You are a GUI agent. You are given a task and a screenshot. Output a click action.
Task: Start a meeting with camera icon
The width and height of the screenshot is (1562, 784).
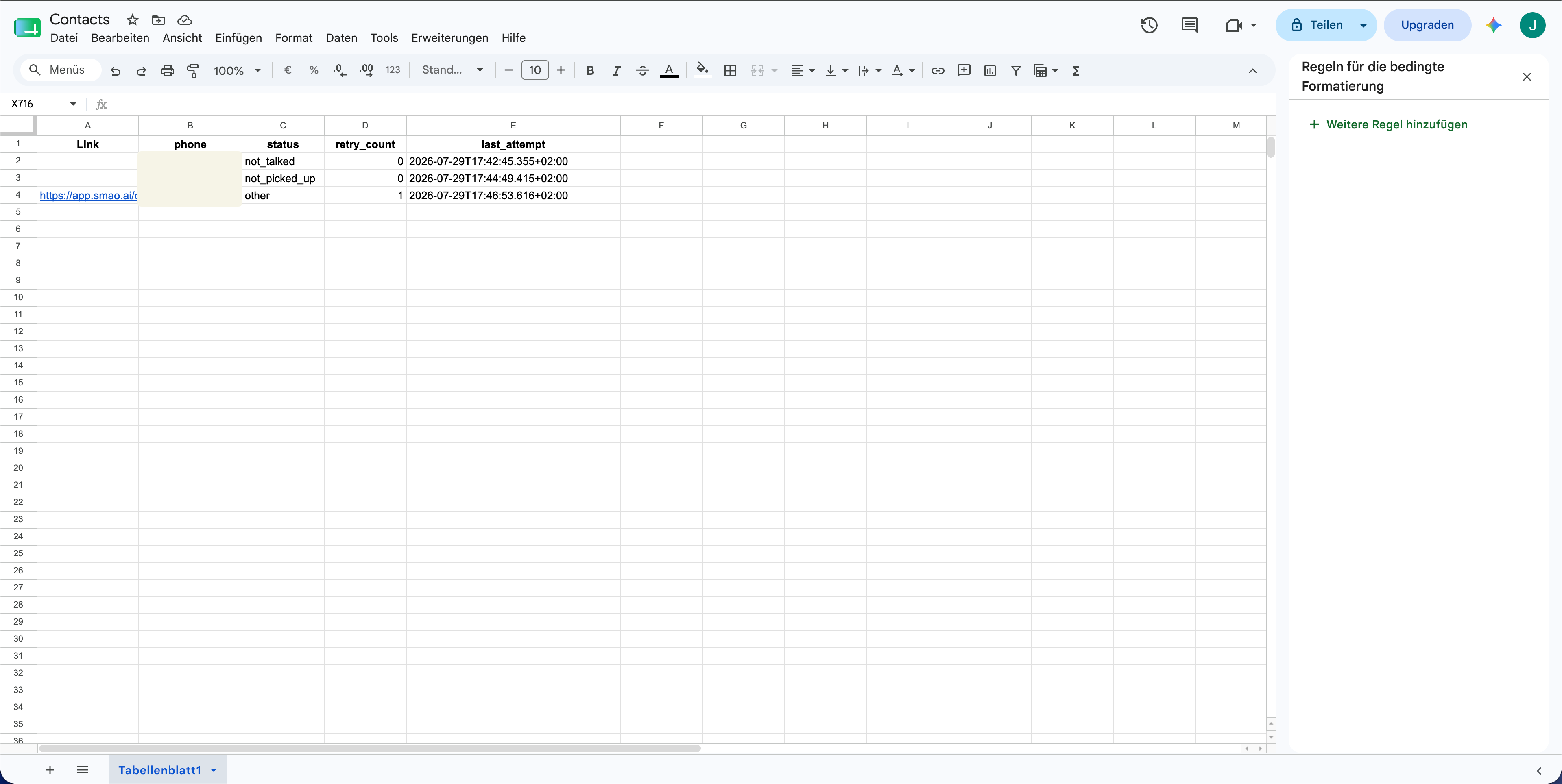[1234, 25]
